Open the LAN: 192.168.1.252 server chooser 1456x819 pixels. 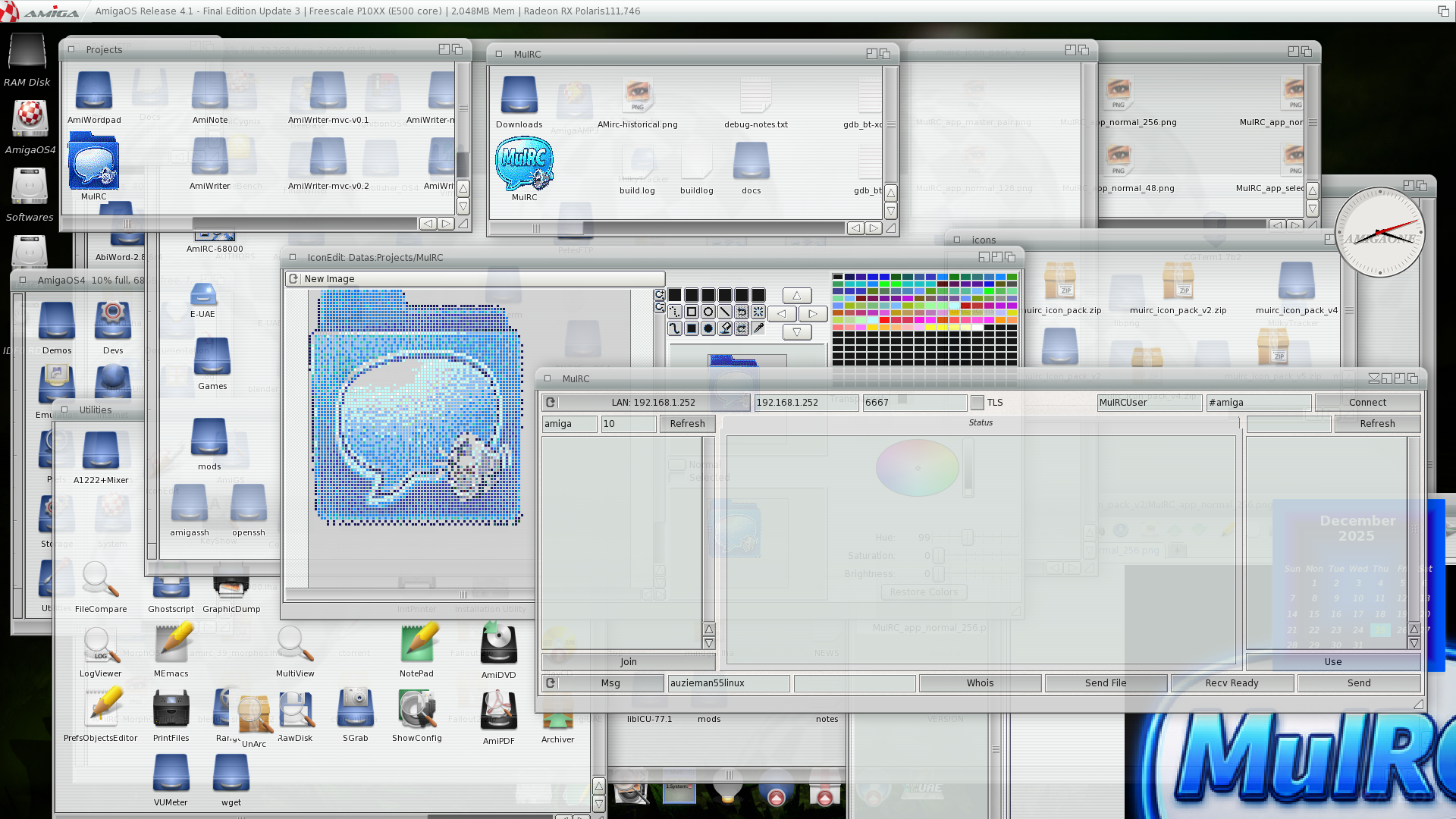pos(646,403)
